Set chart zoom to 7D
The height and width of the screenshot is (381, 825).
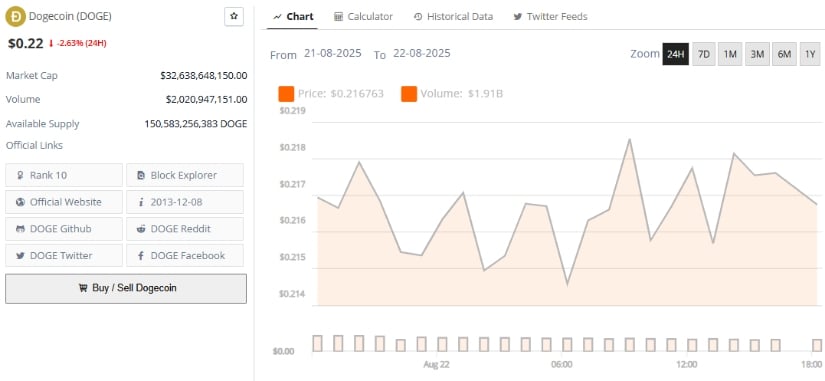tap(703, 54)
